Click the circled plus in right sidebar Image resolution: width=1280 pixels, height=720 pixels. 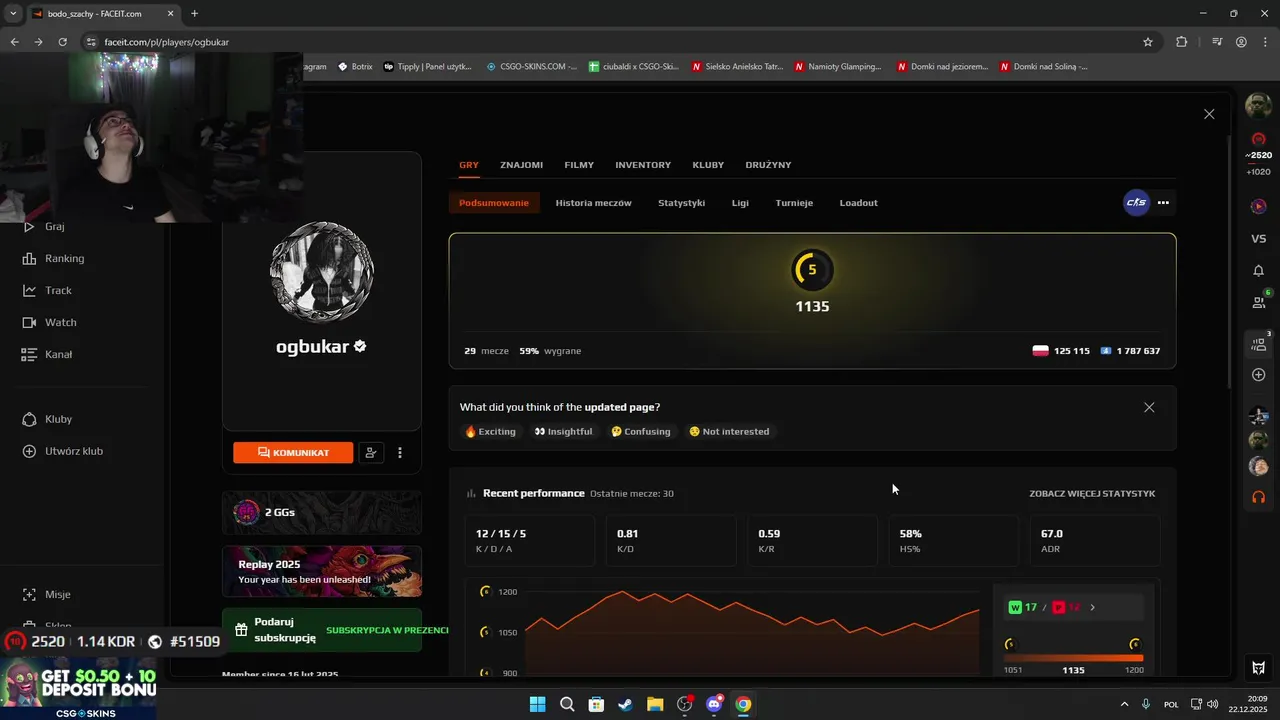click(x=1259, y=375)
